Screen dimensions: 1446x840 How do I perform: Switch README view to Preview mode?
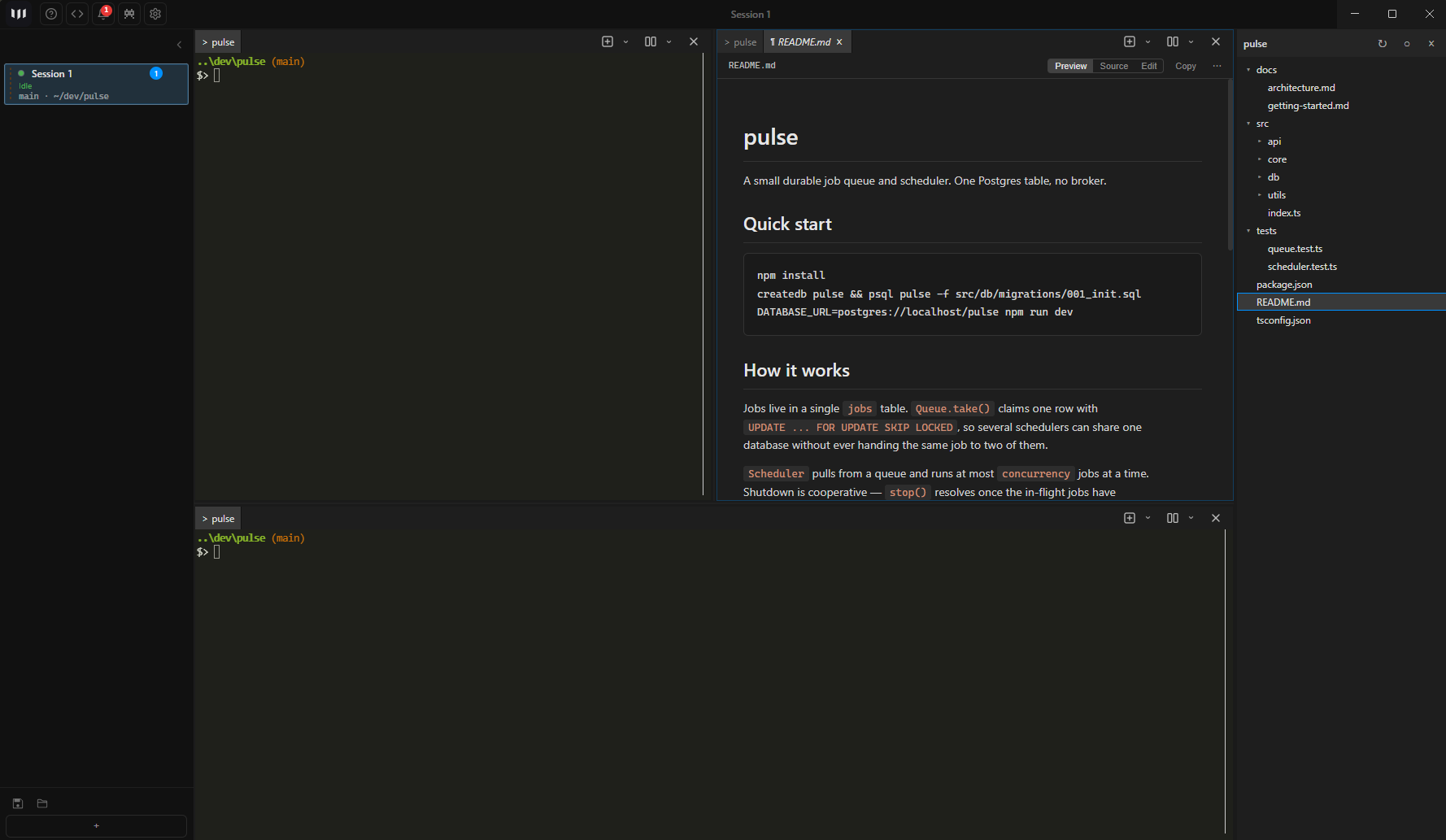(1070, 66)
